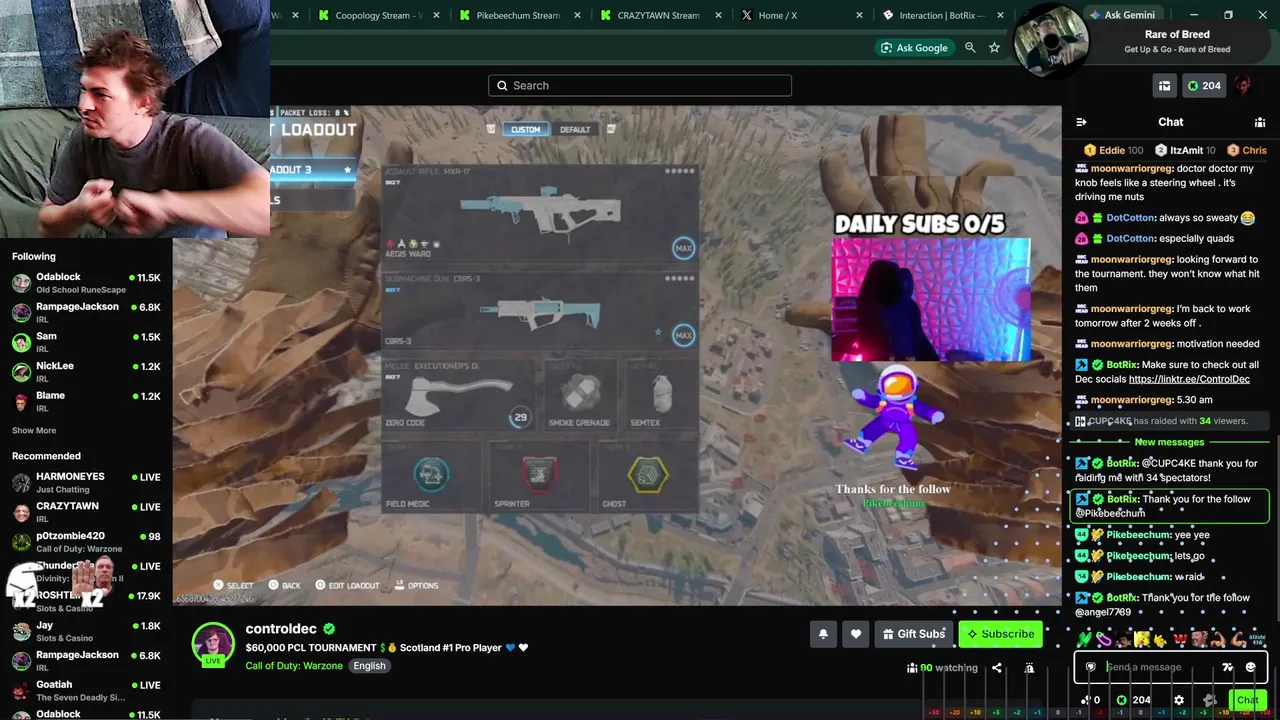
Task: Switch to Interaction | BotRix tab
Action: [941, 15]
